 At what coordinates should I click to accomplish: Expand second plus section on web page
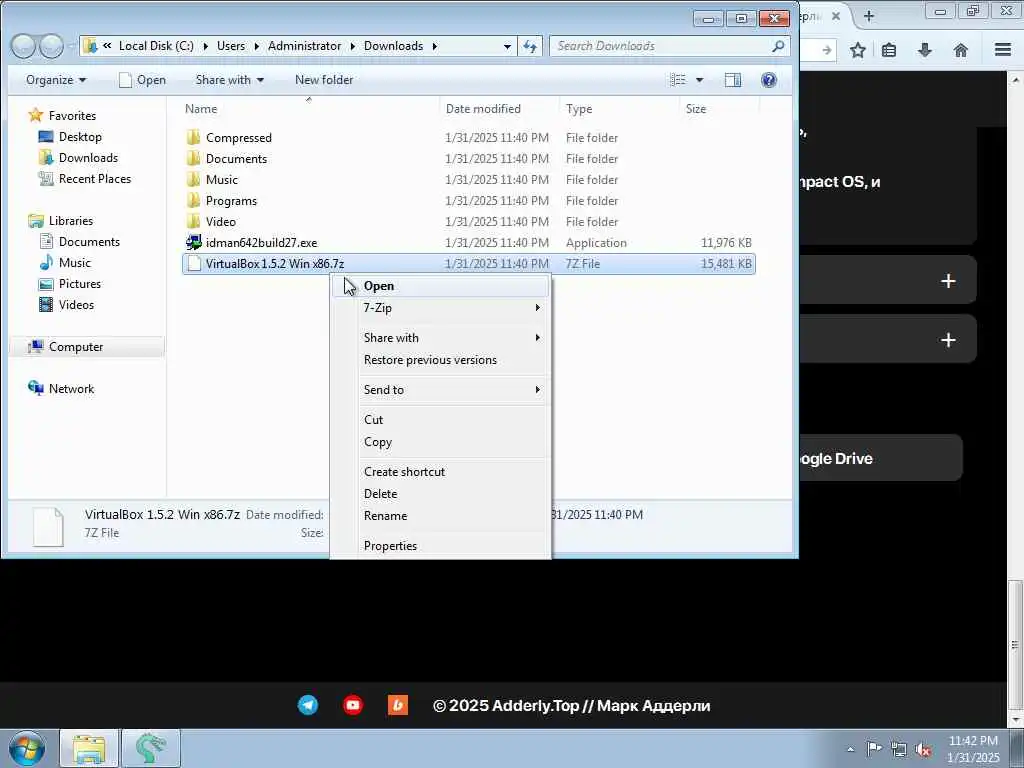[948, 340]
